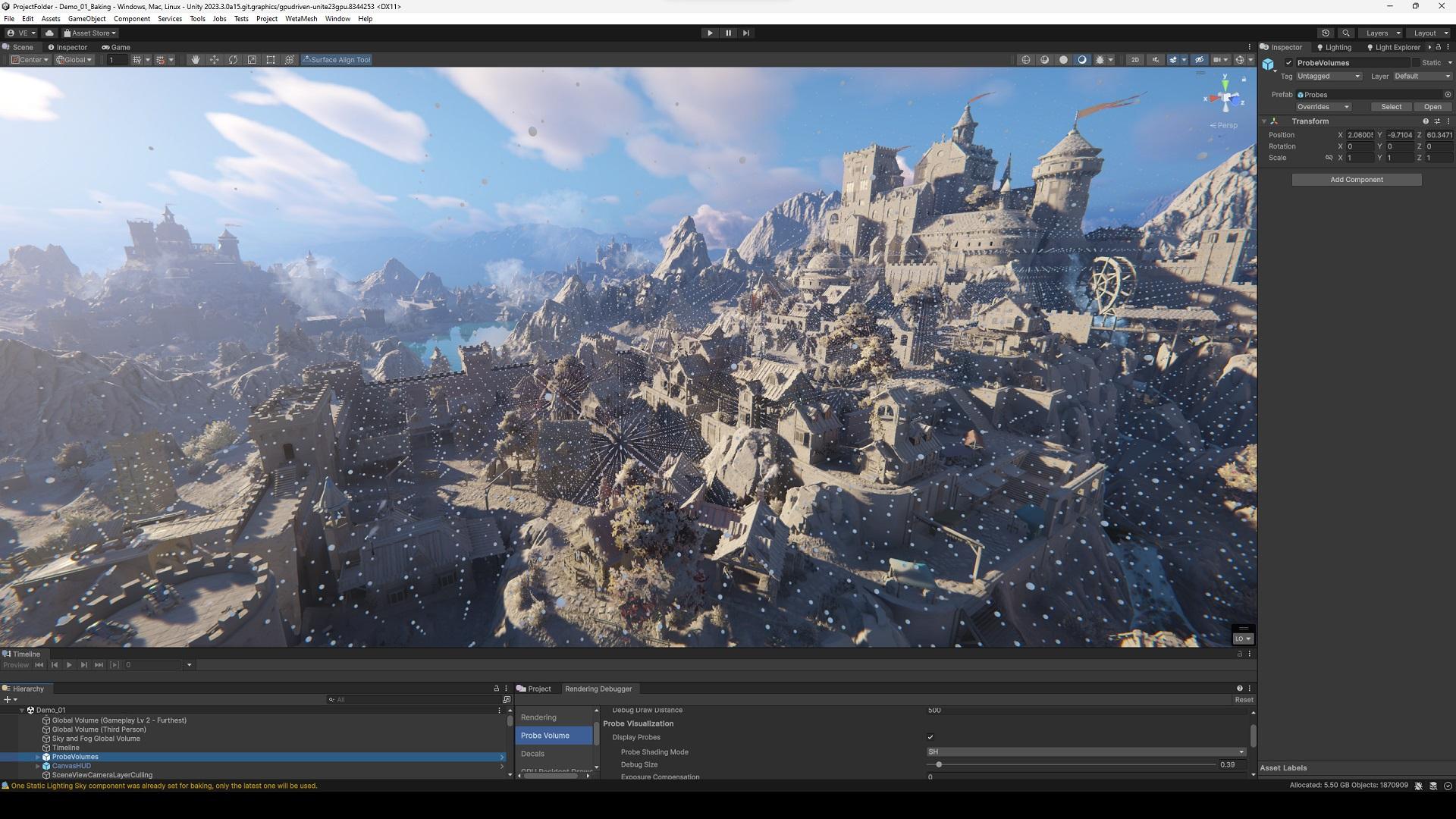
Task: Open Probe Shading Mode SH dropdown
Action: coord(1086,752)
